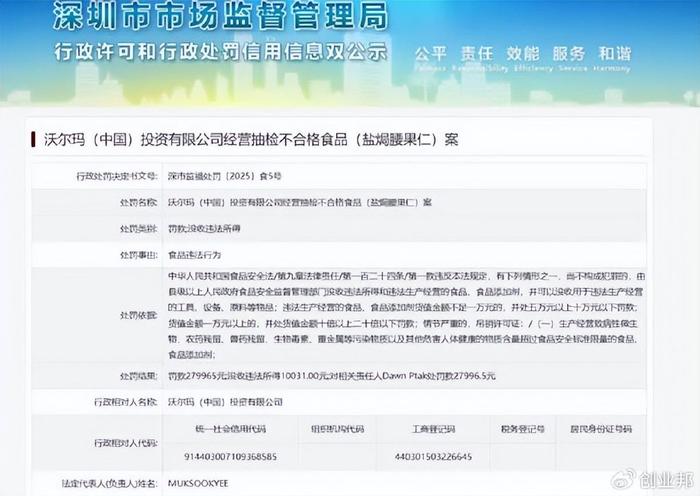Click the 服务 motto word in banner
This screenshot has width=700, height=496.
coord(568,54)
